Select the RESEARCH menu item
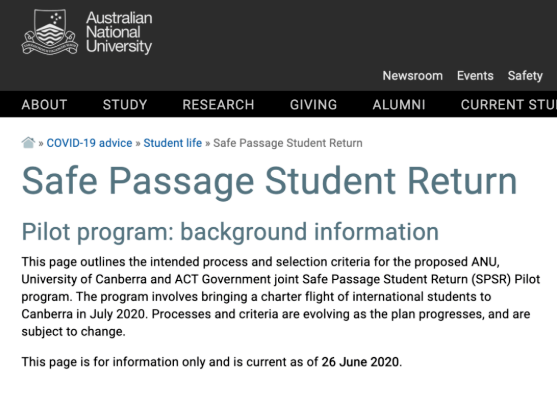557x401 pixels. (218, 105)
